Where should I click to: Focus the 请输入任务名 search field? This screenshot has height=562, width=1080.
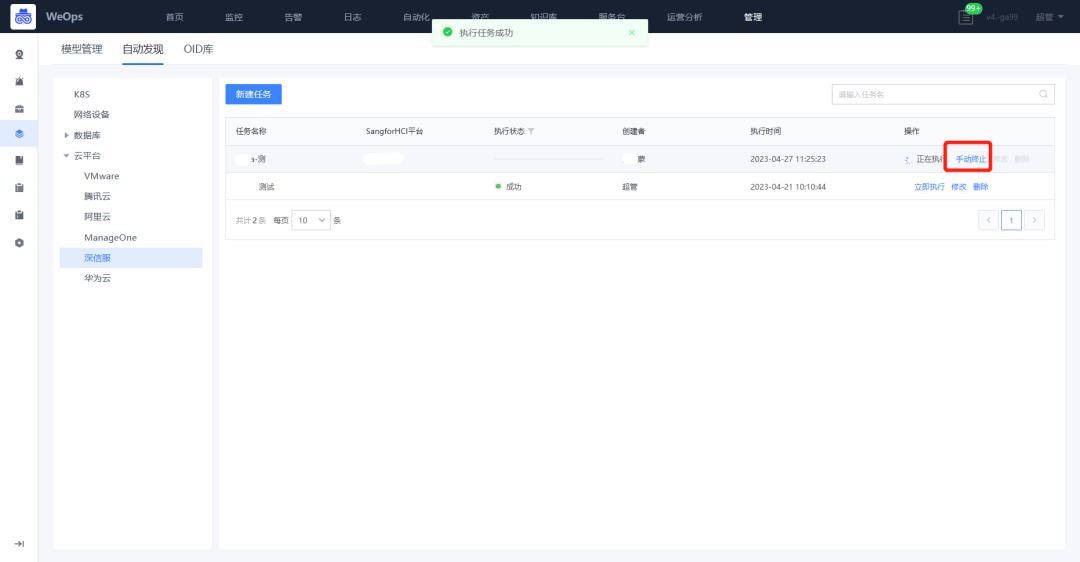[x=943, y=94]
